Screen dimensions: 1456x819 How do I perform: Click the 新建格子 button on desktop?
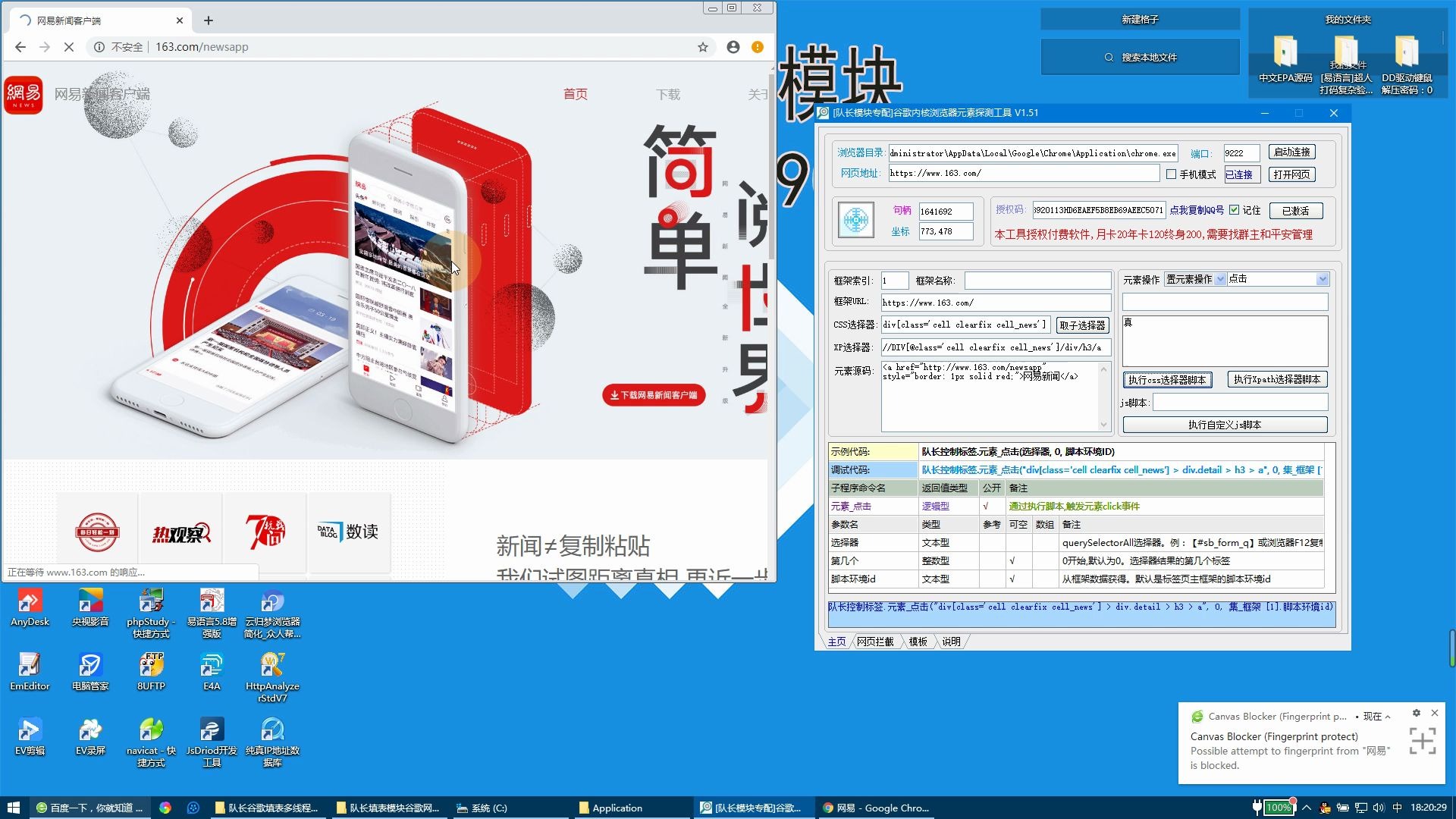tap(1140, 19)
